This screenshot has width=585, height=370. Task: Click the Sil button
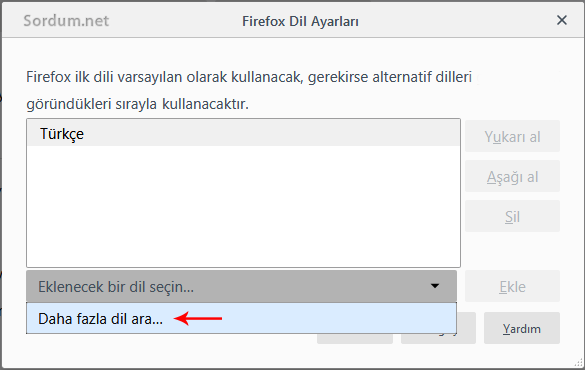[x=512, y=216]
